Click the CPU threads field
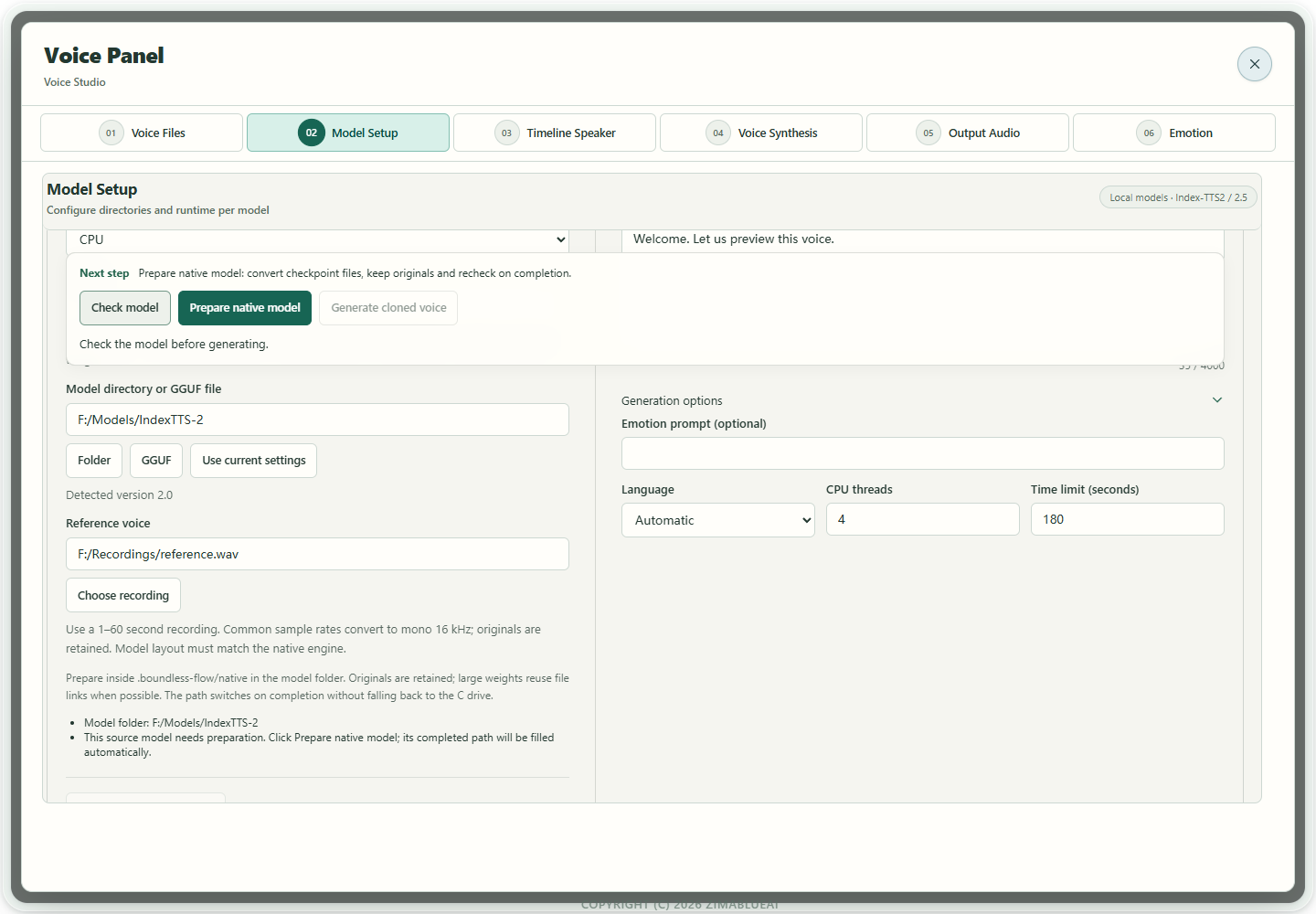The width and height of the screenshot is (1316, 914). [x=923, y=519]
